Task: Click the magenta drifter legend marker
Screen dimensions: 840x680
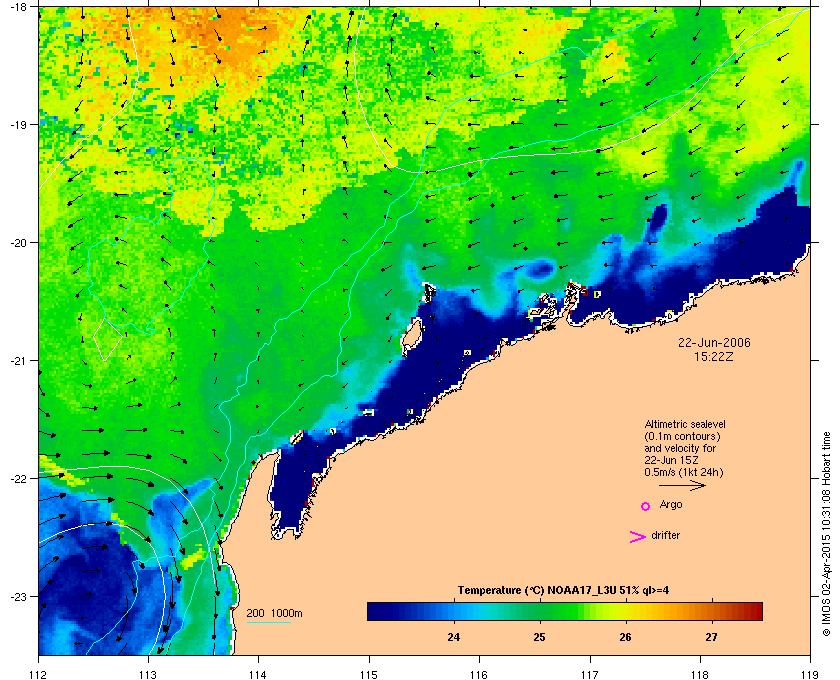Action: tap(638, 537)
